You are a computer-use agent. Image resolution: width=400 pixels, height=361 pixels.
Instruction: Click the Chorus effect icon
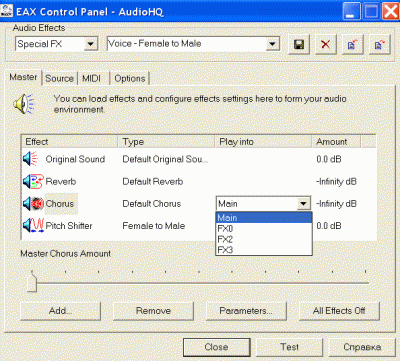pyautogui.click(x=33, y=203)
